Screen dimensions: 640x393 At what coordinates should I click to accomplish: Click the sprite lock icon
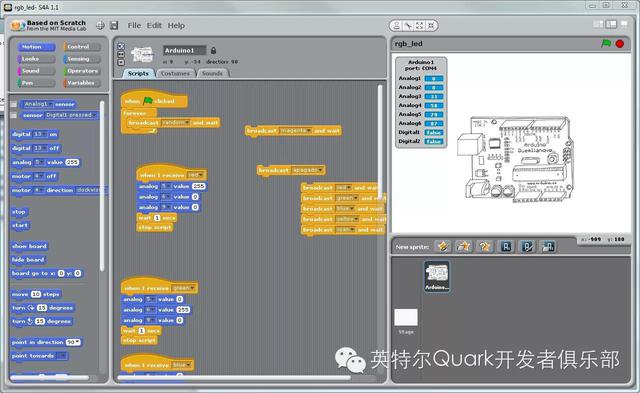(x=213, y=50)
